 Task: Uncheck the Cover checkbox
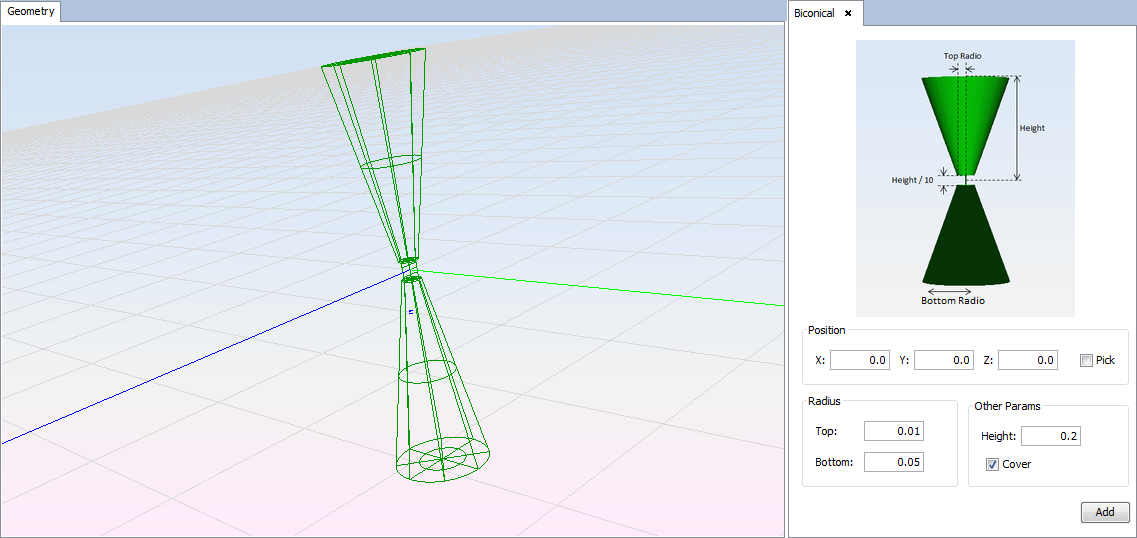coord(992,464)
